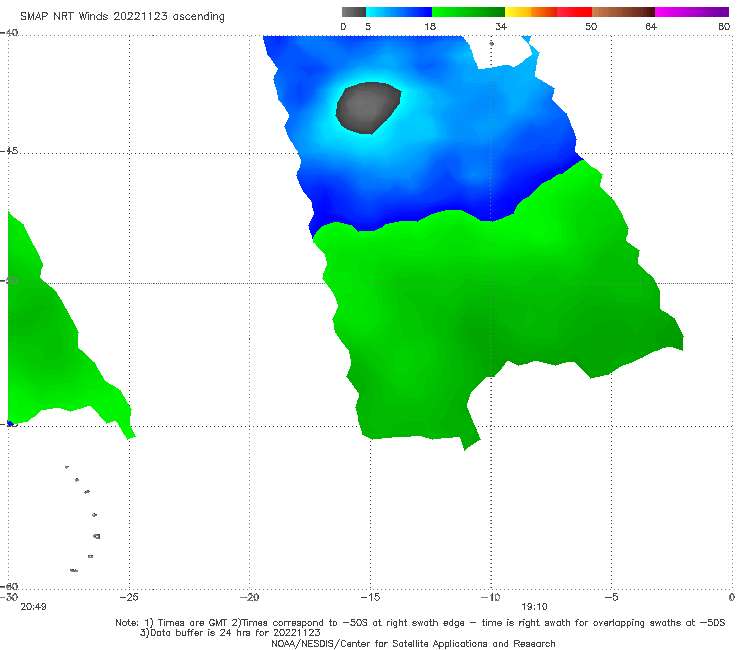Click the longitude label '-20'
Viewport: 740px width, 650px height.
point(249,597)
